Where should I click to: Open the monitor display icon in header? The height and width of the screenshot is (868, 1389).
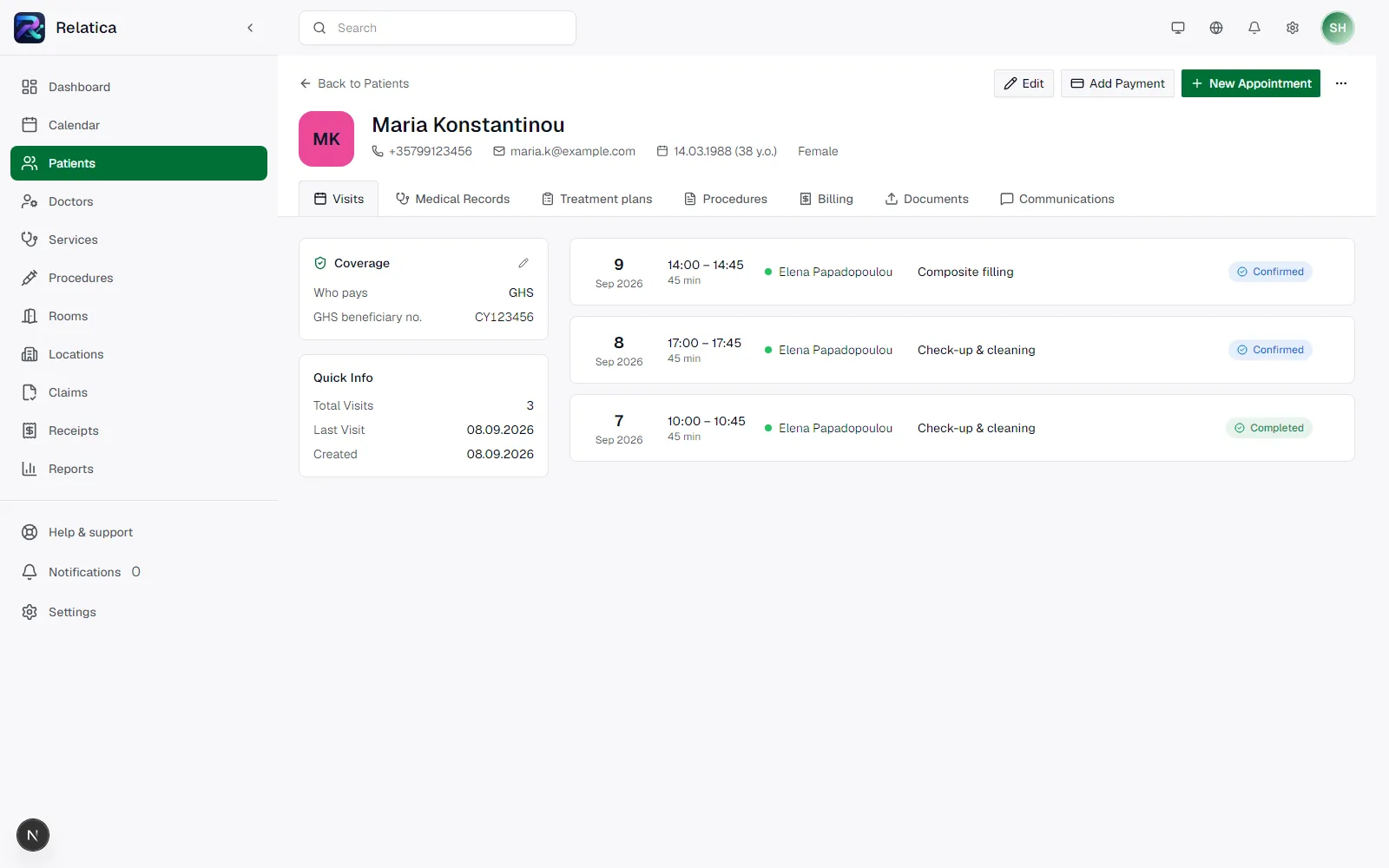tap(1178, 28)
